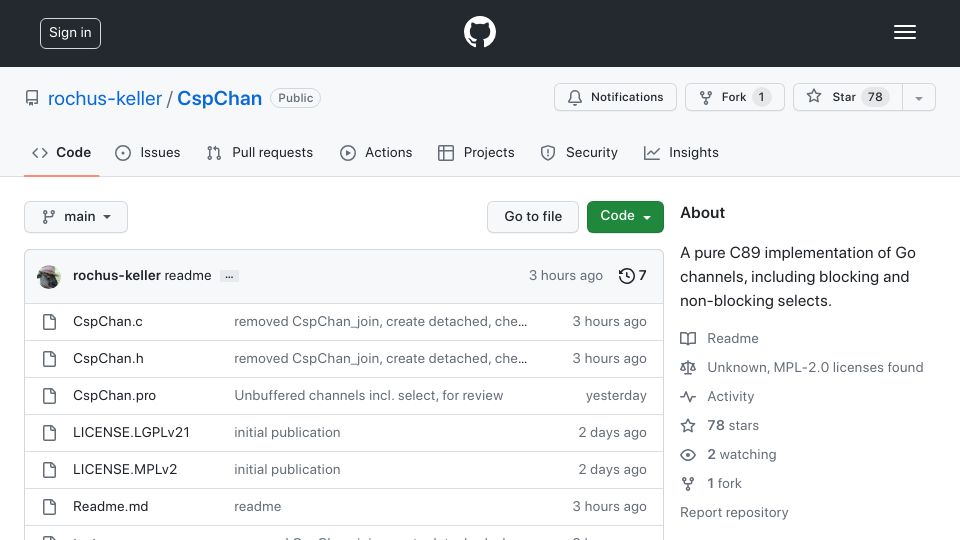This screenshot has width=960, height=540.
Task: Open CspChan.h commit message about CspChan_join
Action: (x=380, y=358)
